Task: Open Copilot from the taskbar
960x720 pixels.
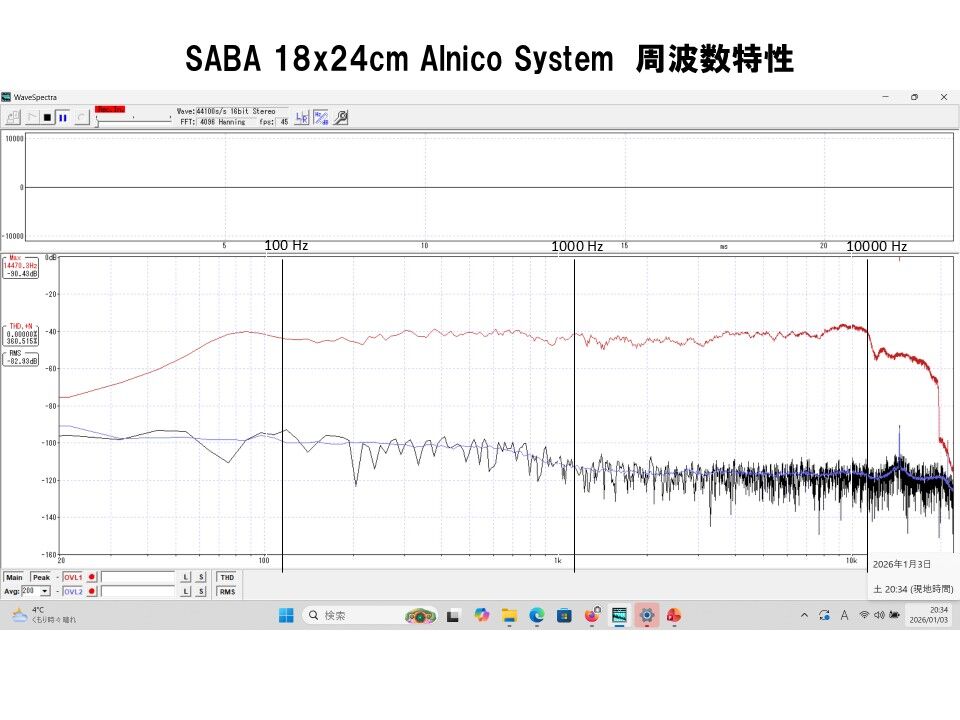Action: 482,615
